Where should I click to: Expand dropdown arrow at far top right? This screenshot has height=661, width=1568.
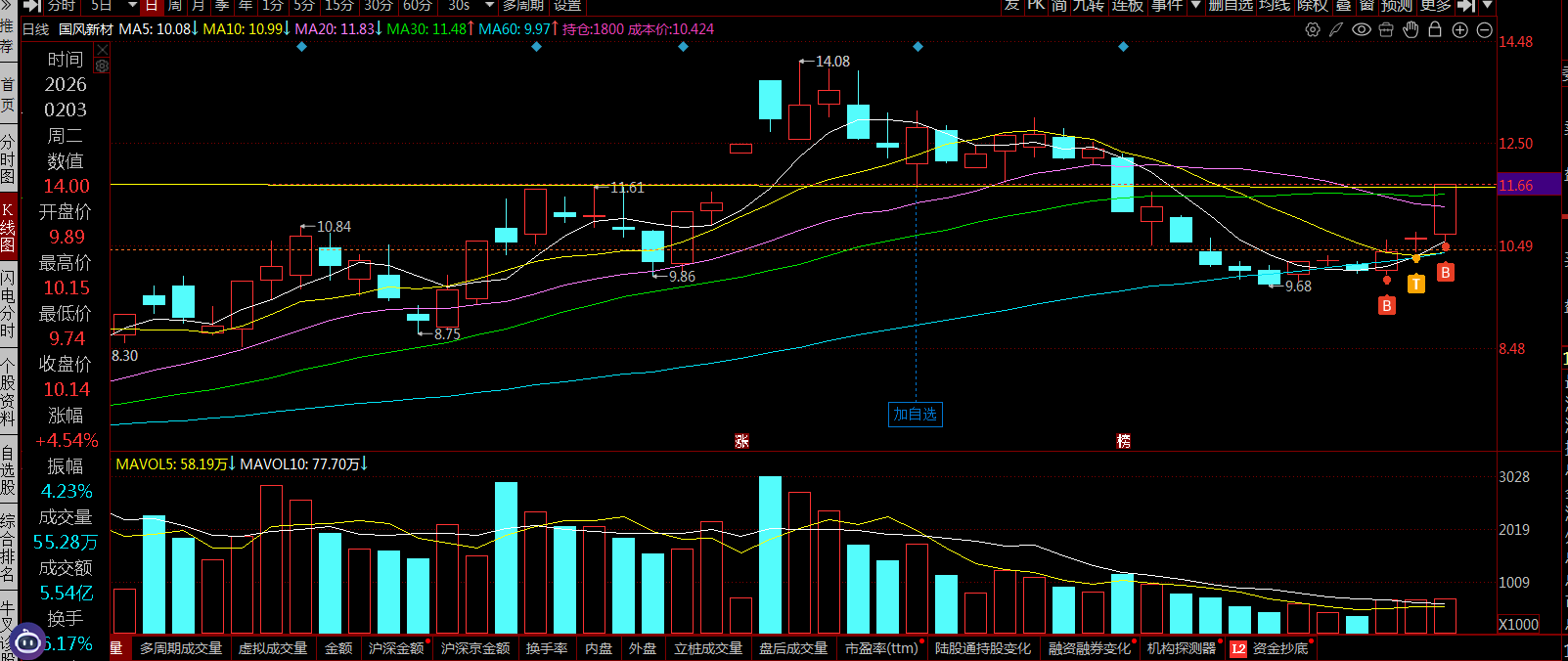(x=1488, y=5)
